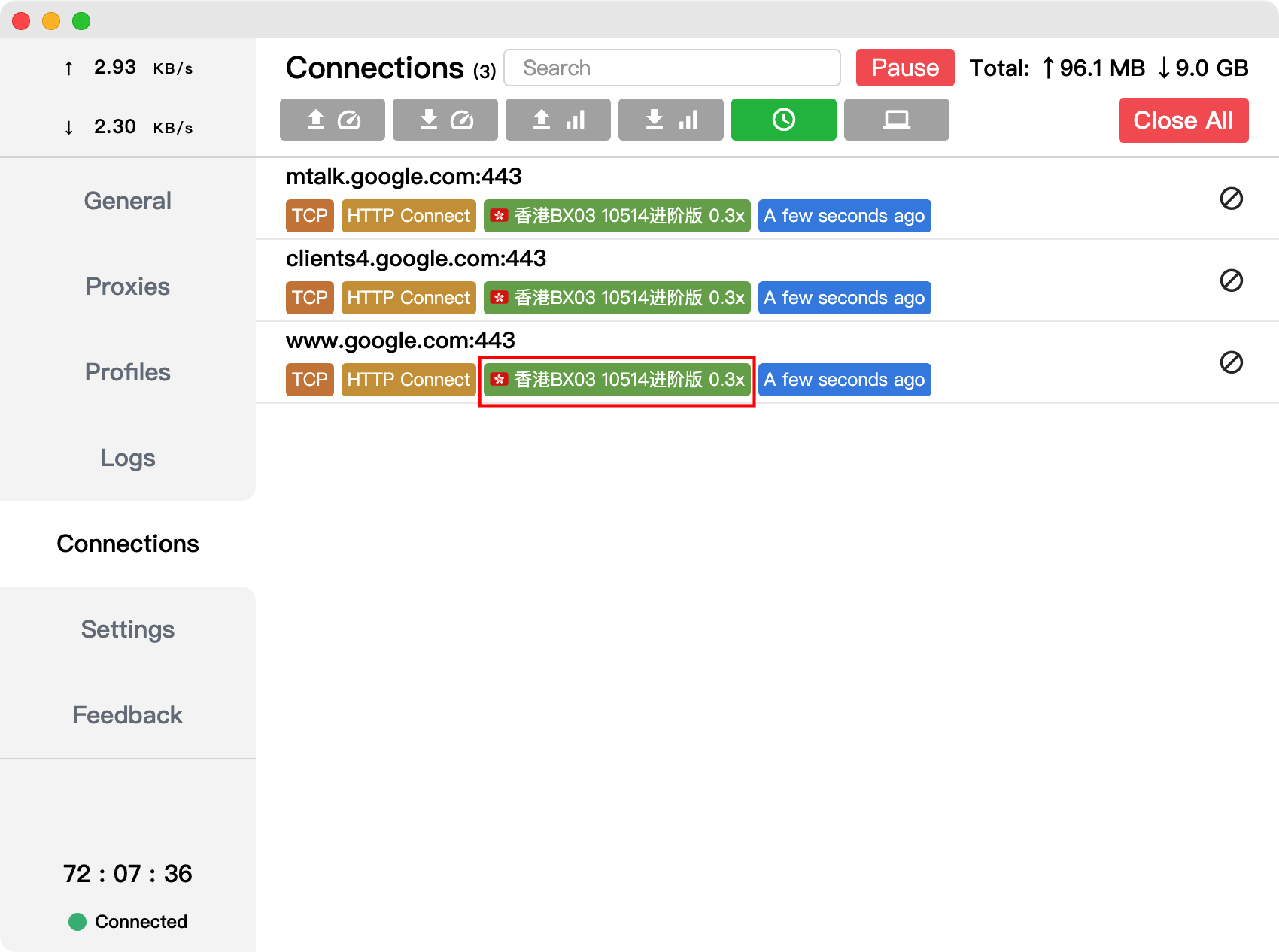Close the clients4.google.com connection
Viewport: 1279px width, 952px height.
pos(1231,280)
